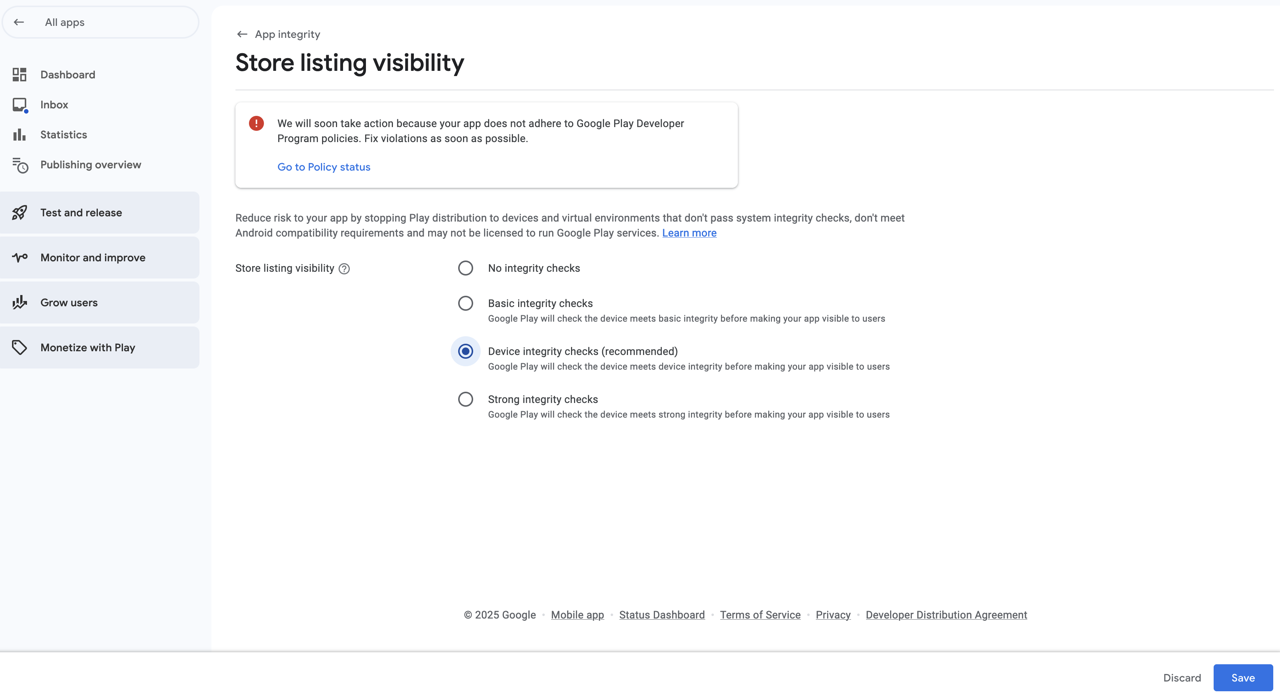The width and height of the screenshot is (1280, 695).
Task: Select Monitor and improve heartbeat icon
Action: (19, 257)
